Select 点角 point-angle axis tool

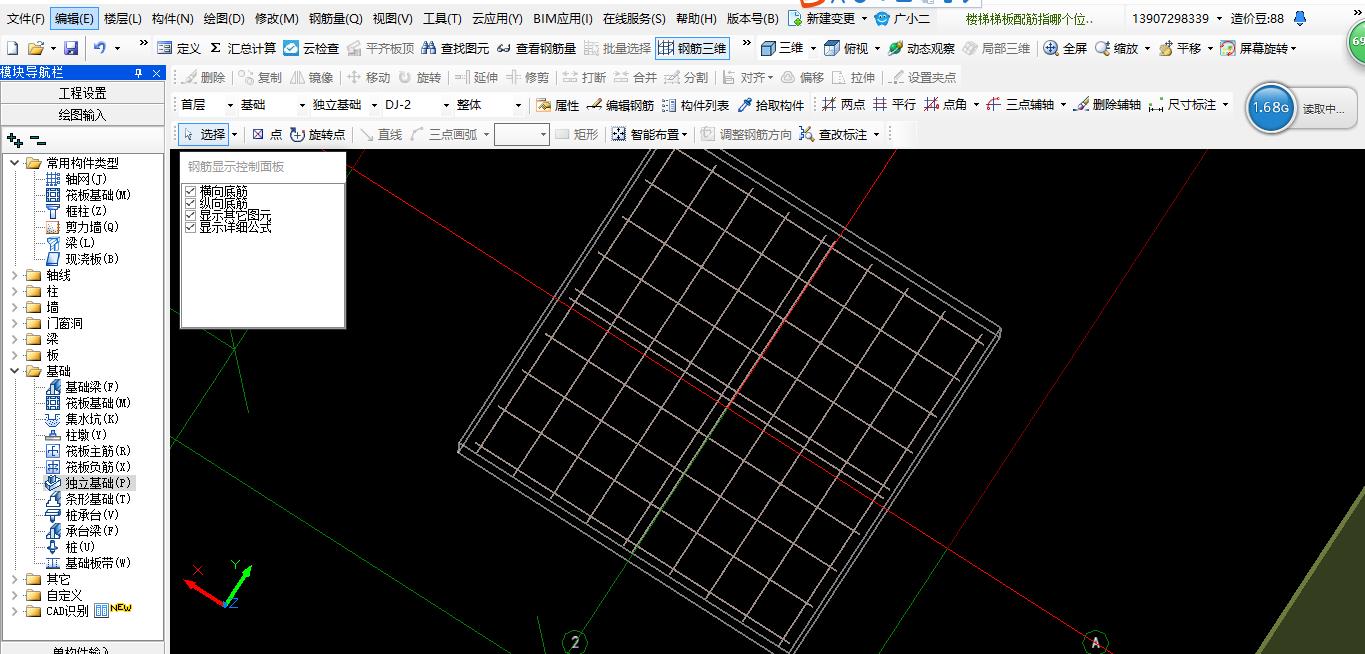click(945, 105)
